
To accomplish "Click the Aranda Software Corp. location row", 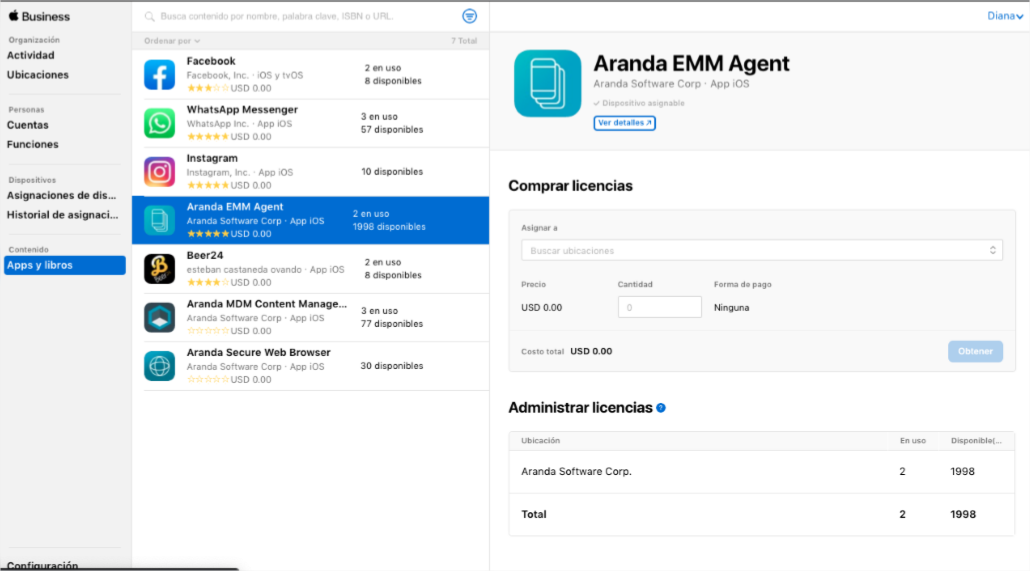I will [x=761, y=472].
